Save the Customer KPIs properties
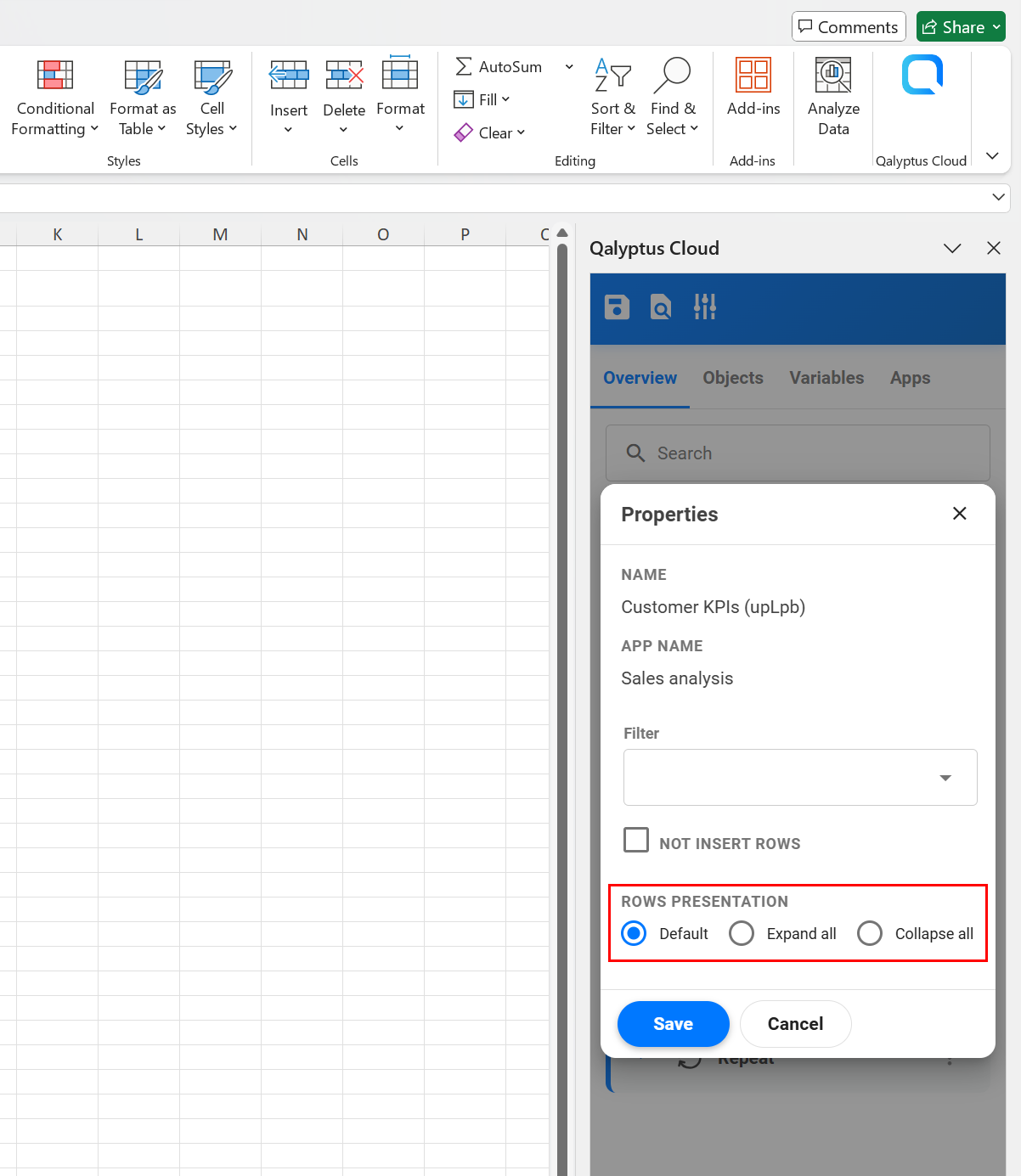 (673, 1024)
